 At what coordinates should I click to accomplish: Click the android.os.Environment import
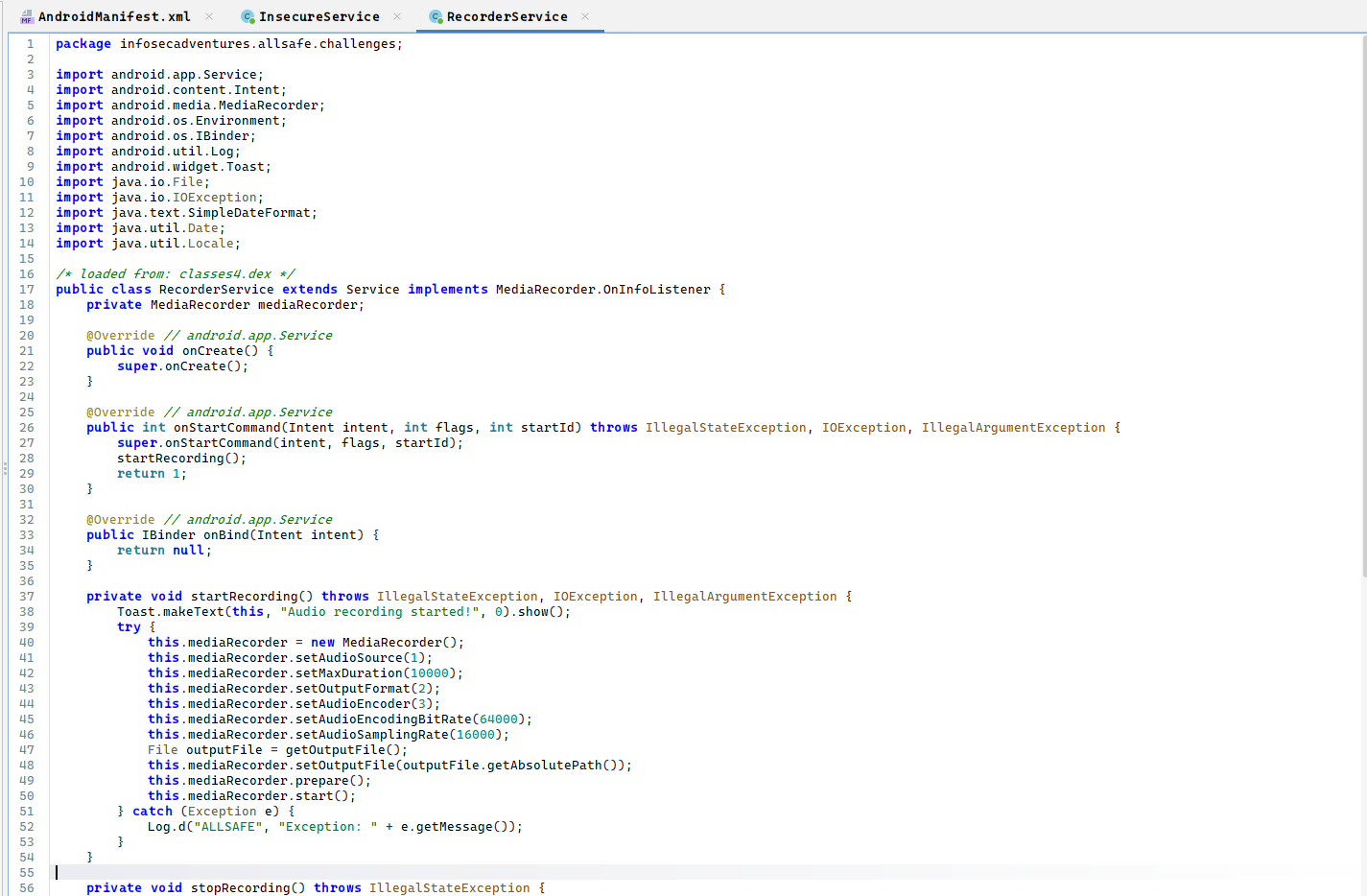click(195, 121)
